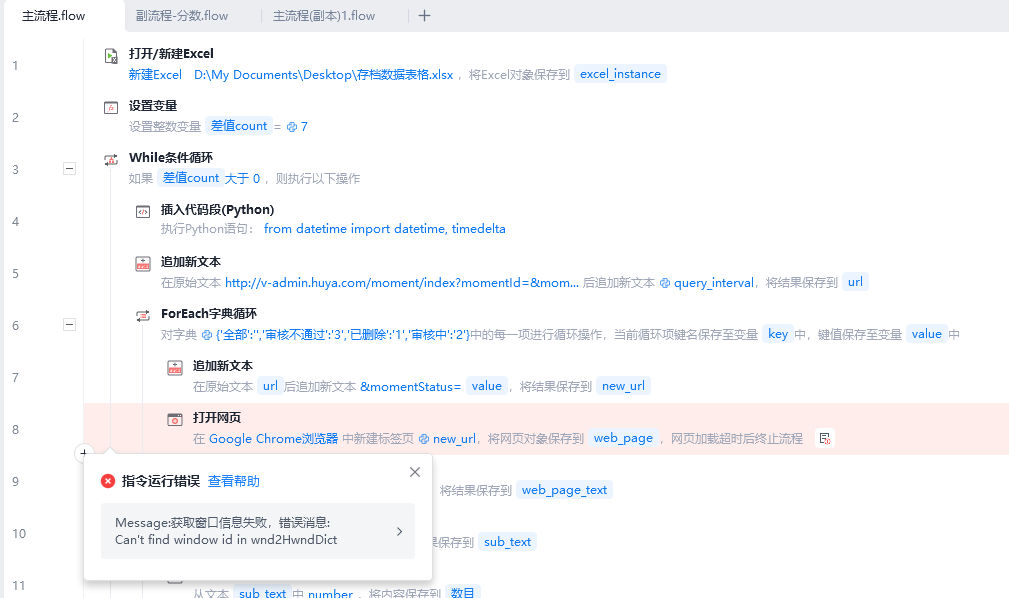Screen dimensions: 1009x598
Task: Collapse the ForEach字典循环 block
Action: tap(69, 325)
